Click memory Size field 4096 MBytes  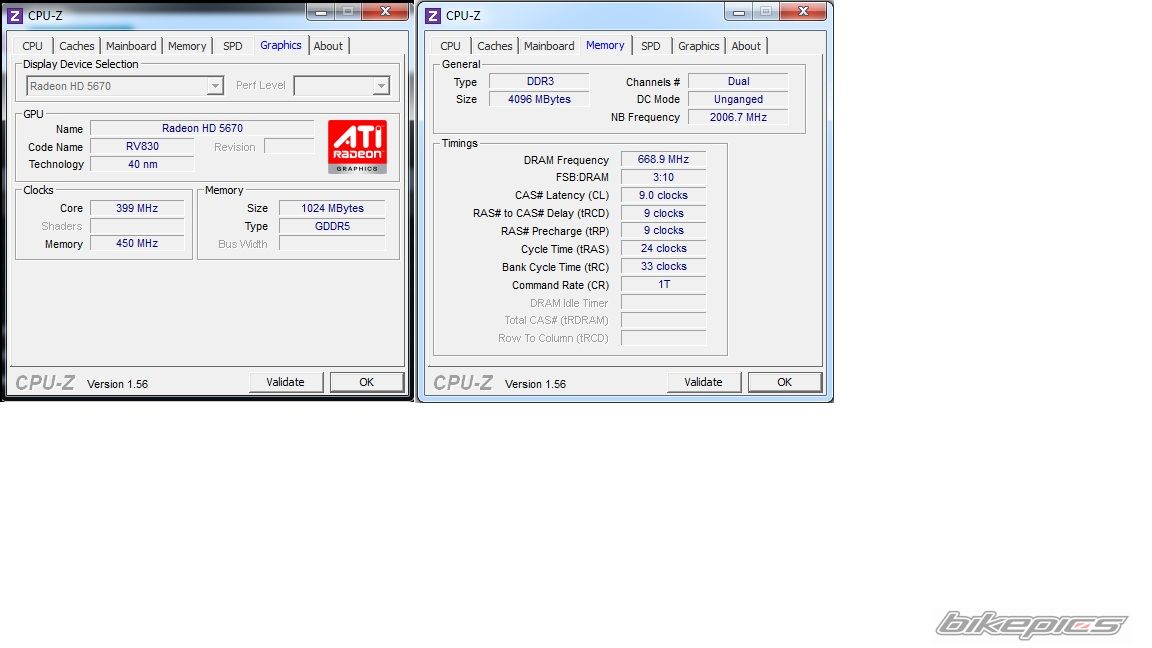coord(539,99)
